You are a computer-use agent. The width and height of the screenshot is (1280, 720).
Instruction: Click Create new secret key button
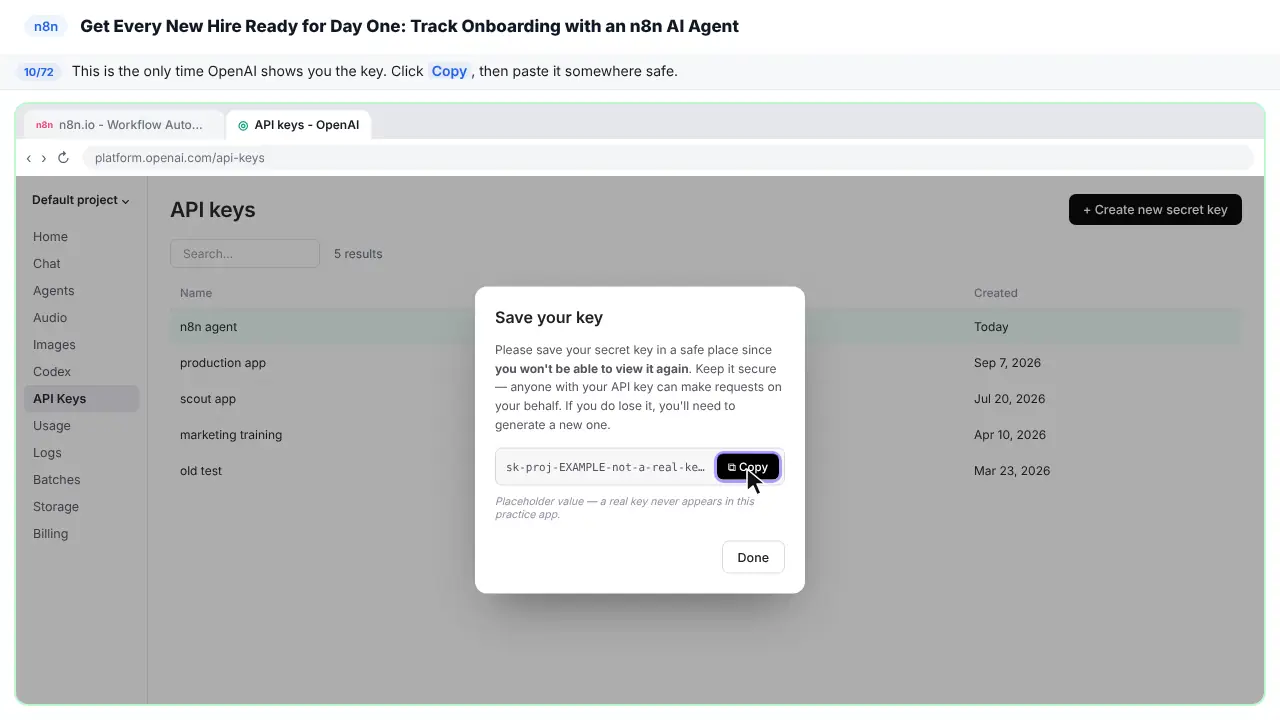[x=1155, y=210]
